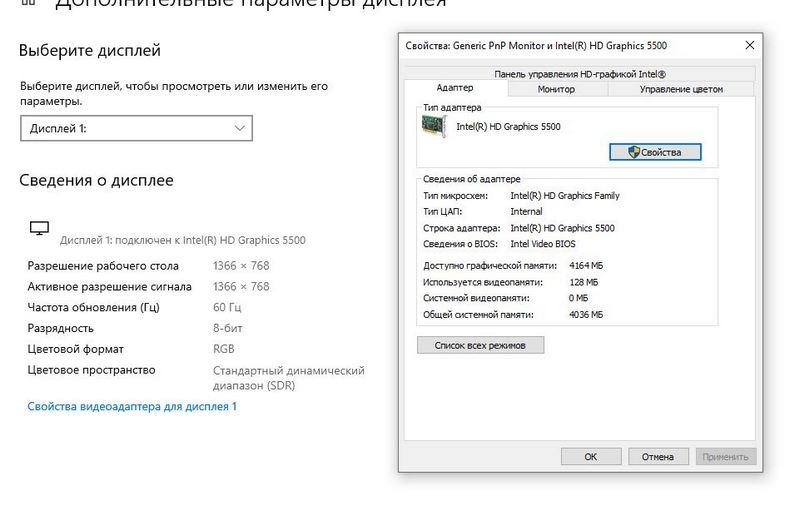Click the Intel Video BIOS value

coord(543,244)
